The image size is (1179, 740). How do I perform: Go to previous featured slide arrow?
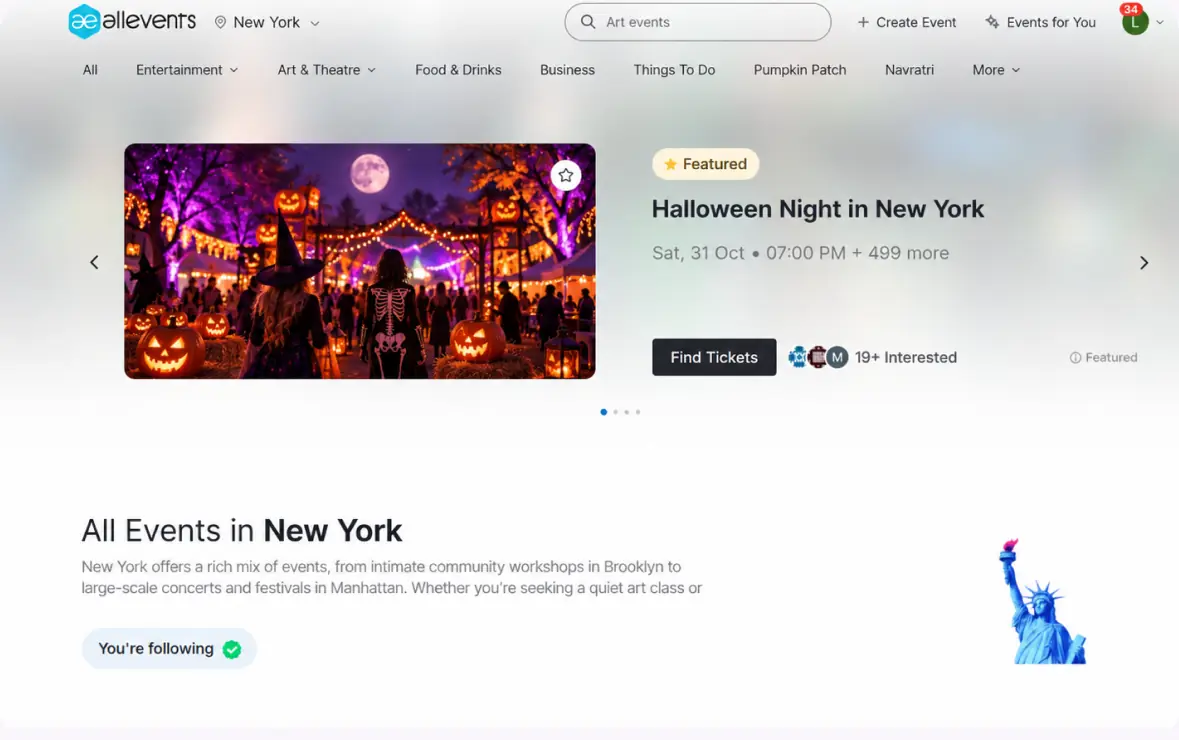(94, 262)
